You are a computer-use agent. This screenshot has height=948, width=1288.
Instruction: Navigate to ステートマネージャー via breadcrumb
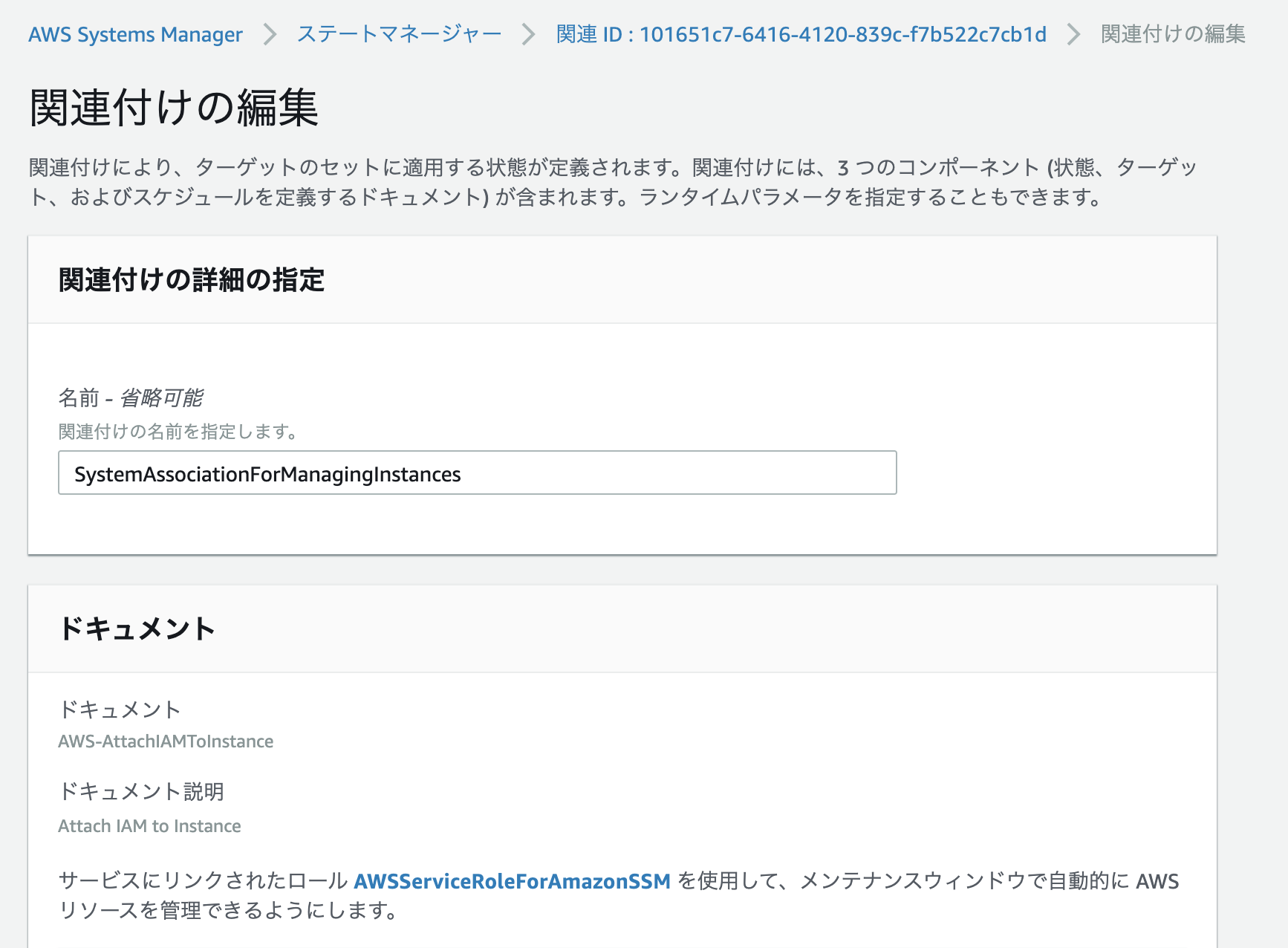[x=398, y=33]
